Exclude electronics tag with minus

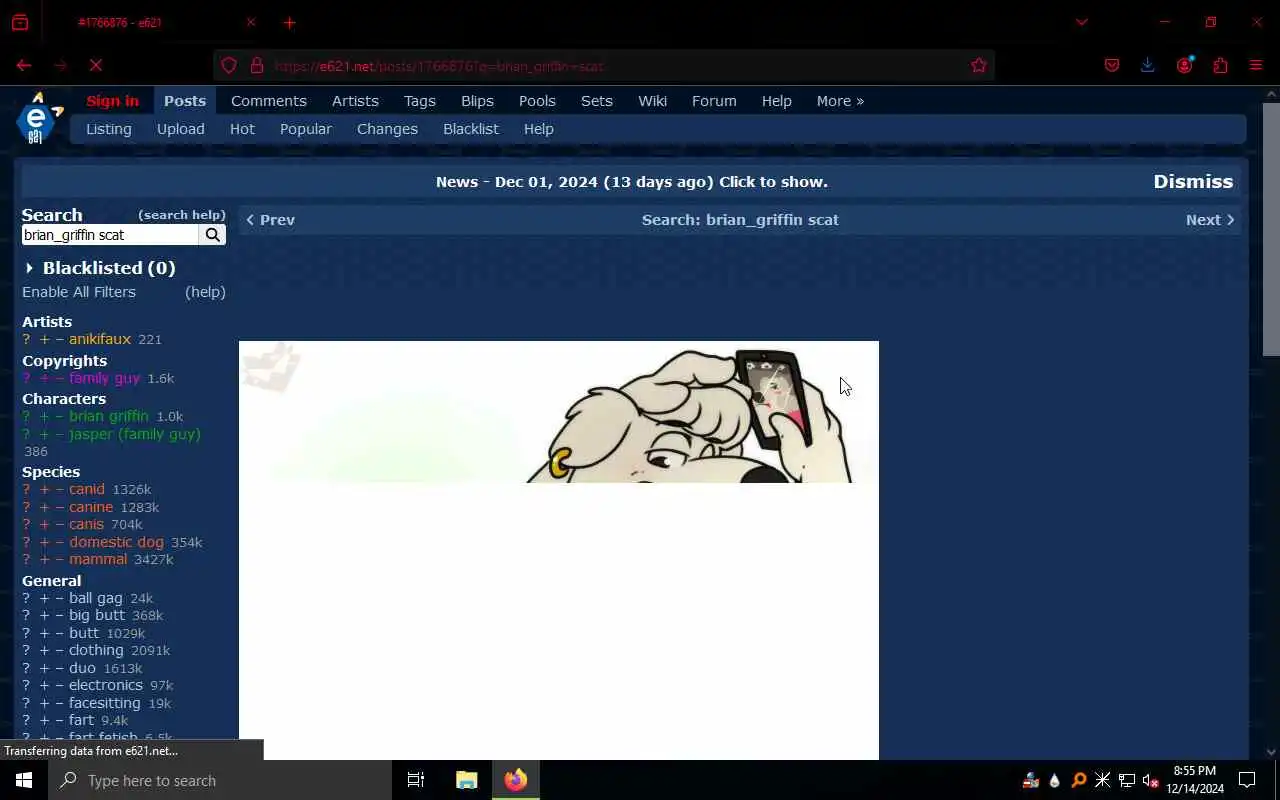[60, 686]
